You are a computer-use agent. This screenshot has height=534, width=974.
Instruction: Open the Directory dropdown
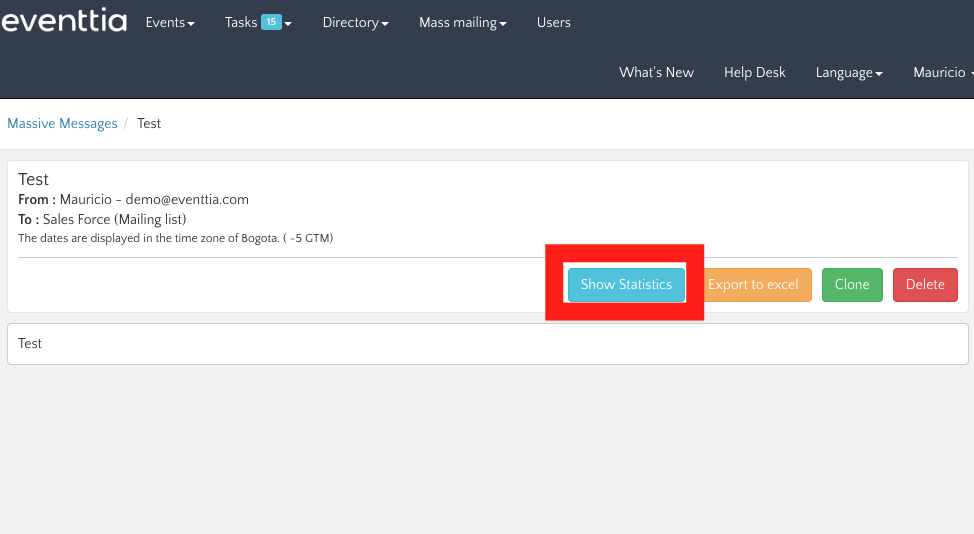355,22
